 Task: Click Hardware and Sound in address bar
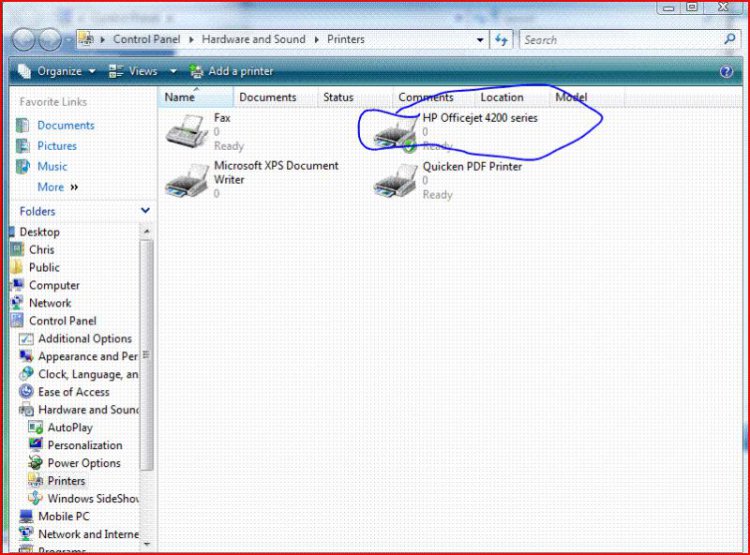click(254, 39)
